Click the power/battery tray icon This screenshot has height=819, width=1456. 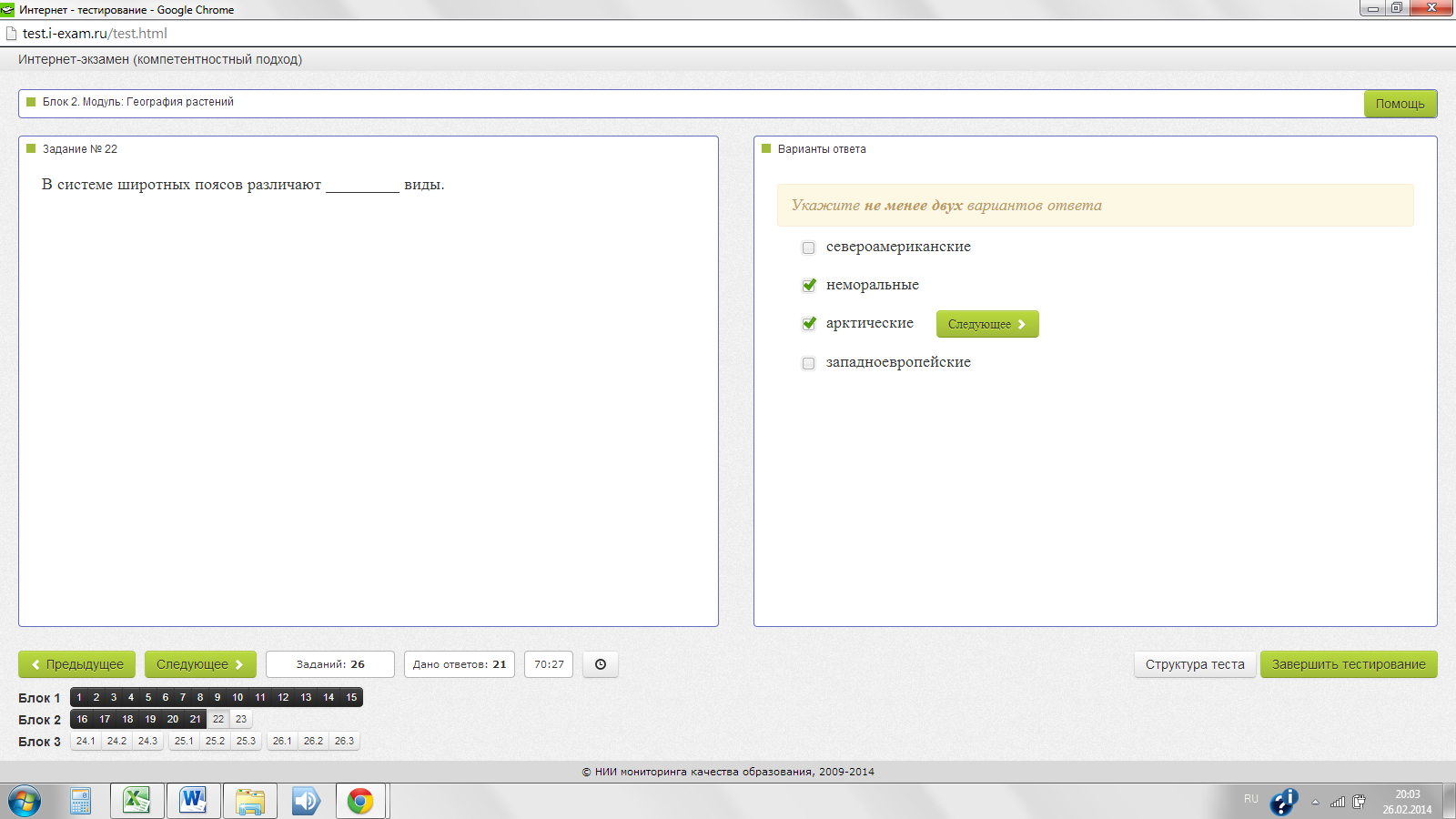click(x=1359, y=802)
